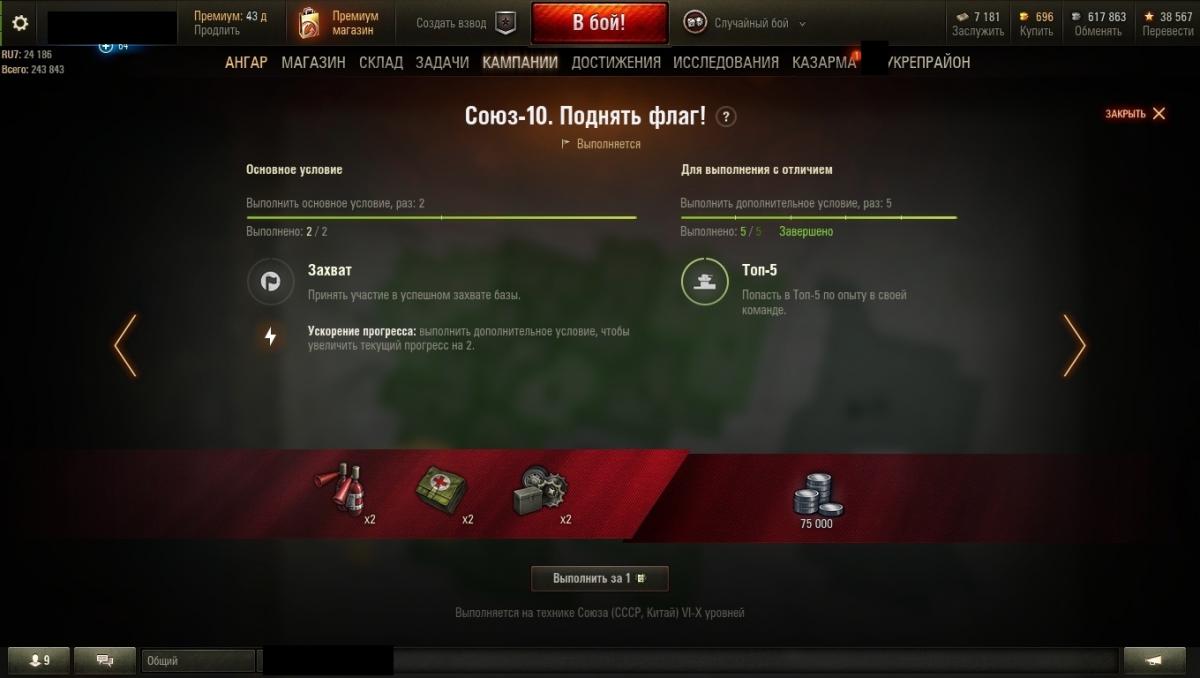Open the mission help question mark
Screen dimensions: 1200x678
pyautogui.click(x=726, y=116)
